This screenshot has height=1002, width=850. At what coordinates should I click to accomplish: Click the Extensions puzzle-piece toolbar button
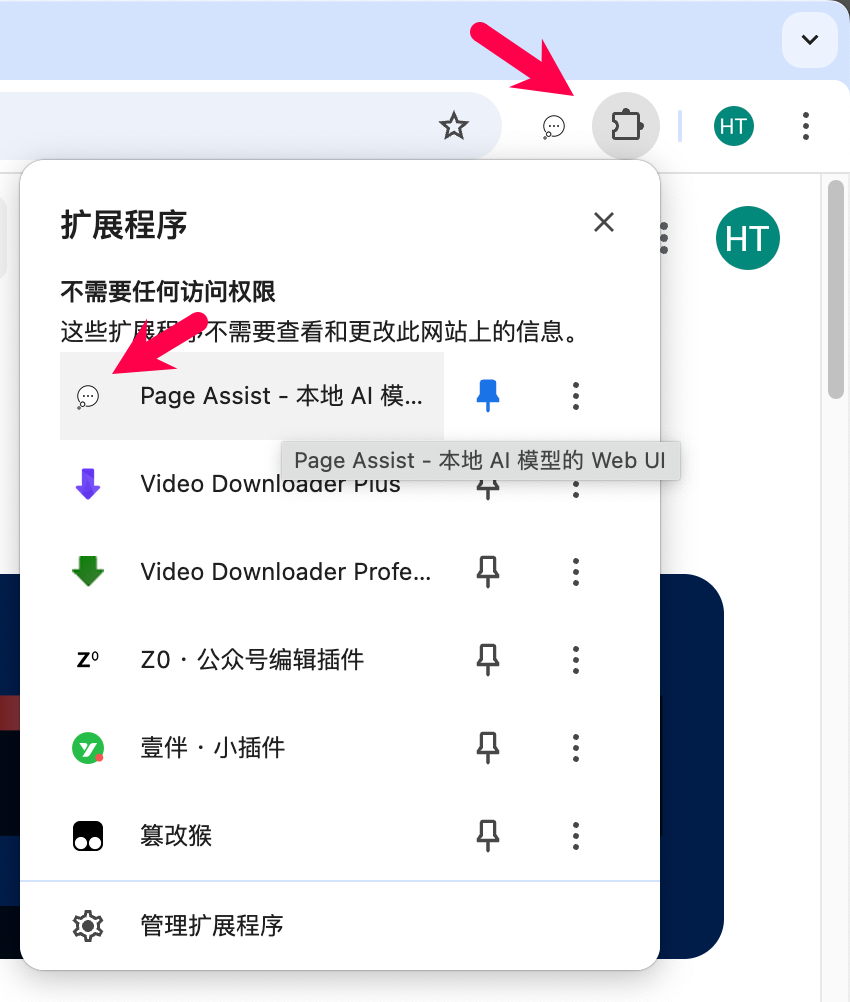click(x=626, y=125)
